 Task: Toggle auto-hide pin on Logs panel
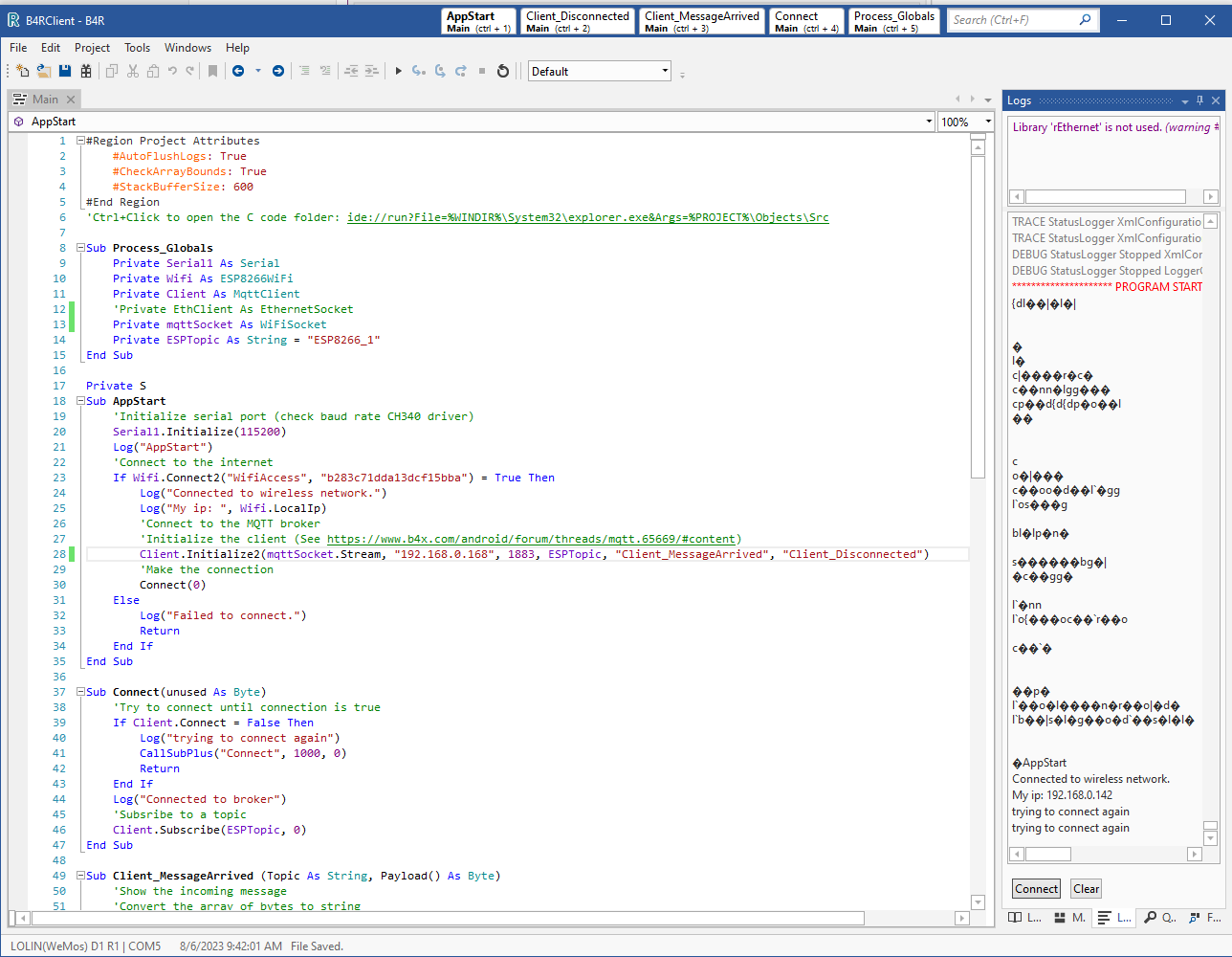[1200, 100]
